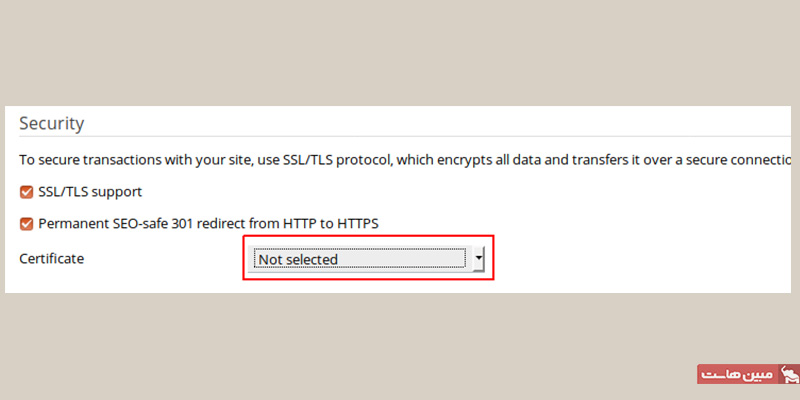Viewport: 800px width, 400px height.
Task: Click the "SSL/TLS support" checkbox label
Action: [x=89, y=191]
